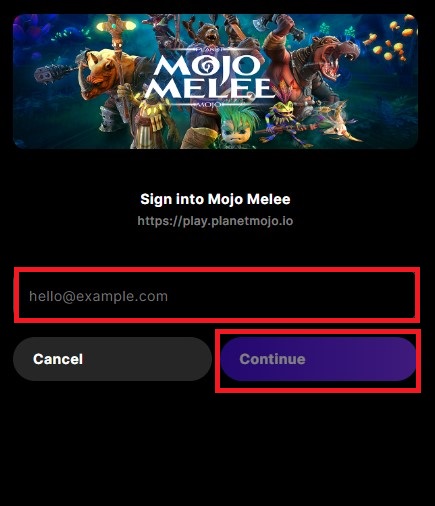Select the green-haired character's face
Viewport: 435px width, 506px height.
(233, 132)
